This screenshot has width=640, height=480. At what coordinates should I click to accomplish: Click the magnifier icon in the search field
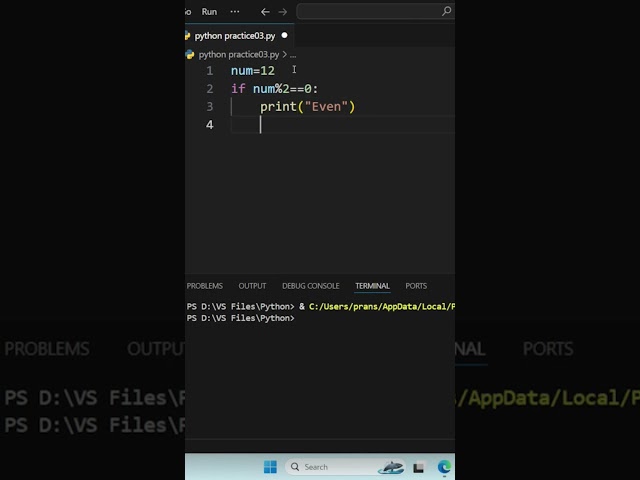point(447,11)
